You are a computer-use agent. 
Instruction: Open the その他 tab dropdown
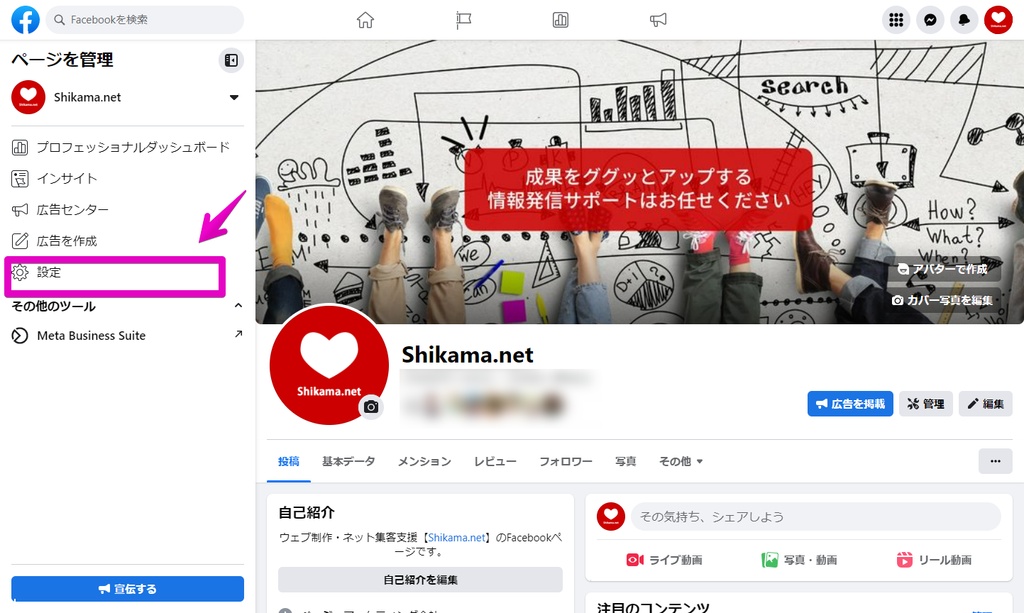[x=680, y=462]
